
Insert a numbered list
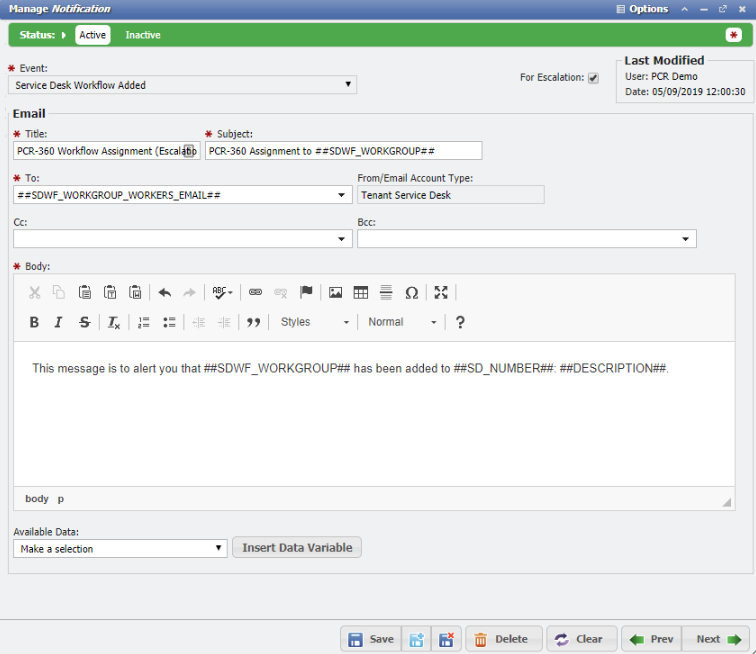[143, 322]
